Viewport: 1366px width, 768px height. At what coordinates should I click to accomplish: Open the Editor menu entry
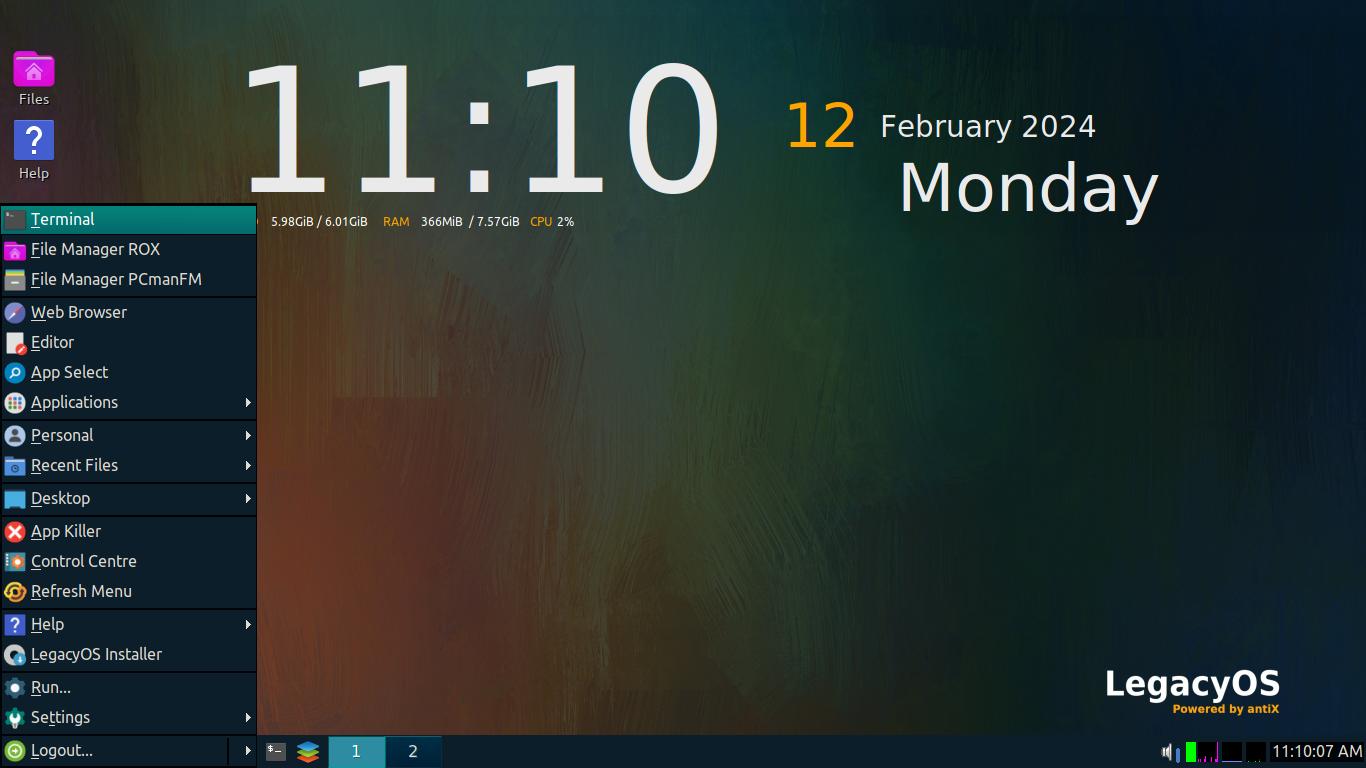click(129, 342)
